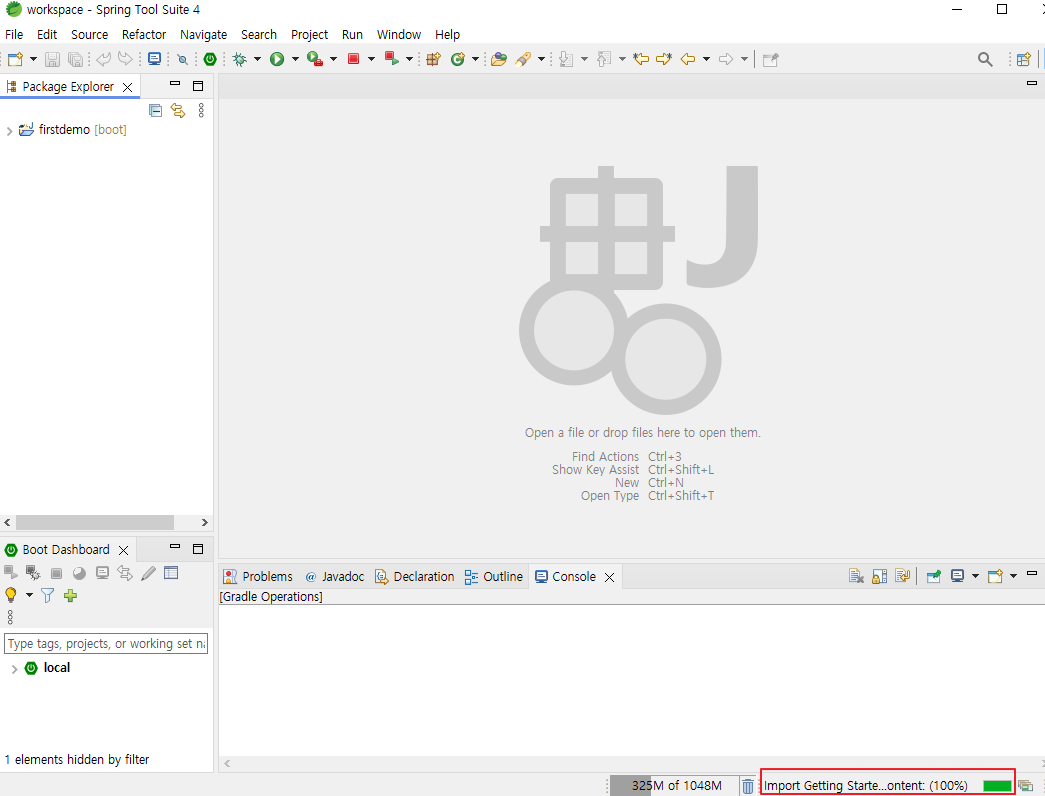Click the green plus in Boot Dashboard
The height and width of the screenshot is (796, 1045).
point(70,595)
